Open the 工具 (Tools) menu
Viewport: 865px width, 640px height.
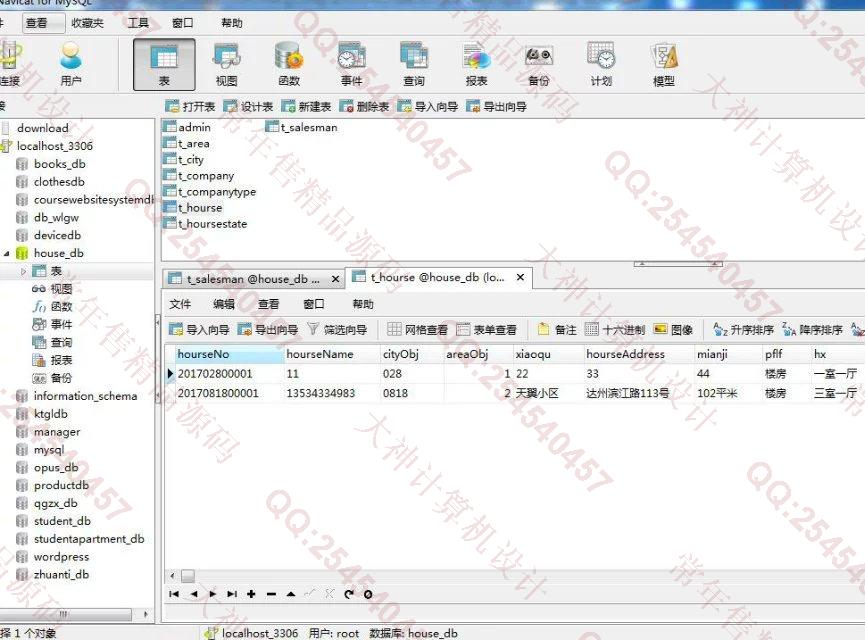[x=138, y=23]
